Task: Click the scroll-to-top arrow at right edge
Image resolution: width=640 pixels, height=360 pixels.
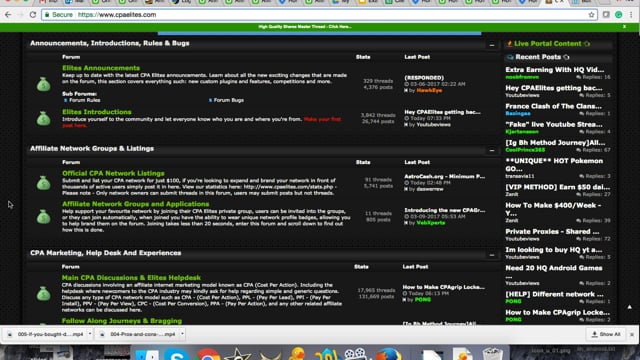Action: click(x=629, y=307)
